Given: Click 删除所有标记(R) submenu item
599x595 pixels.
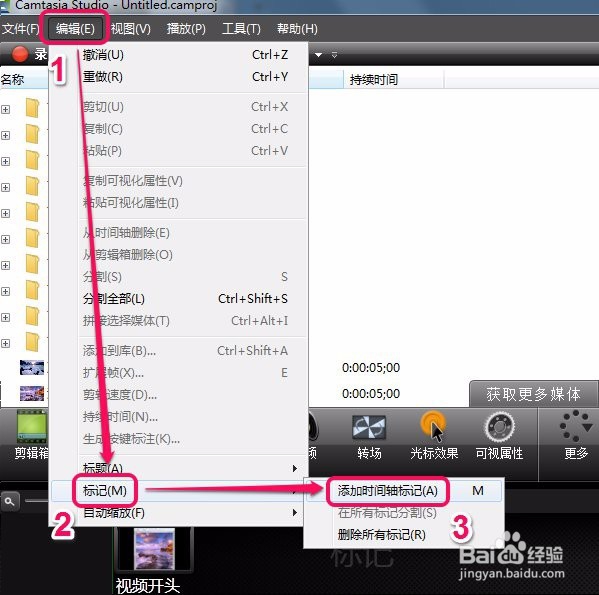Looking at the screenshot, I should tap(404, 535).
